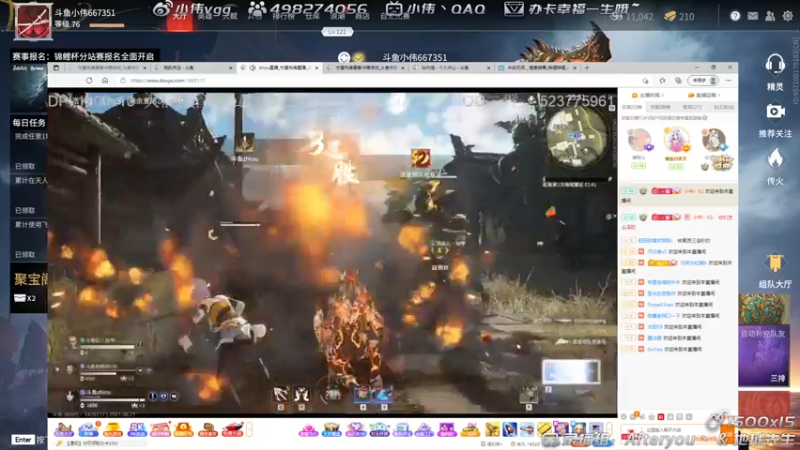Viewport: 800px width, 450px height.
Task: Switch to the active douyu stream browser tab
Action: pos(280,67)
